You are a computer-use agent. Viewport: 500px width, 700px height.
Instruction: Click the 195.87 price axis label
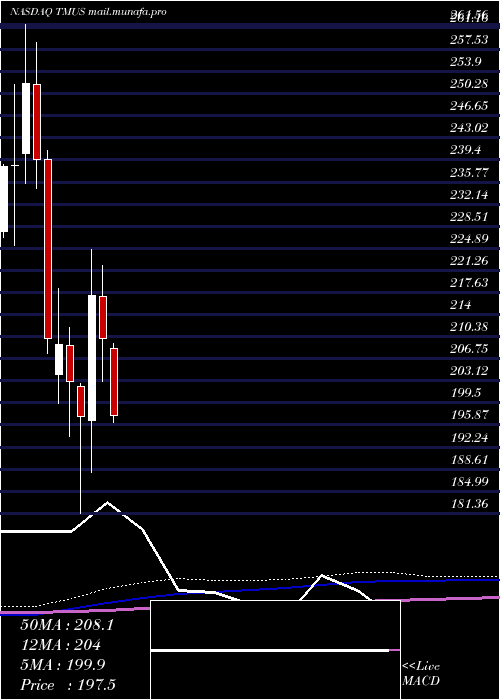469,415
